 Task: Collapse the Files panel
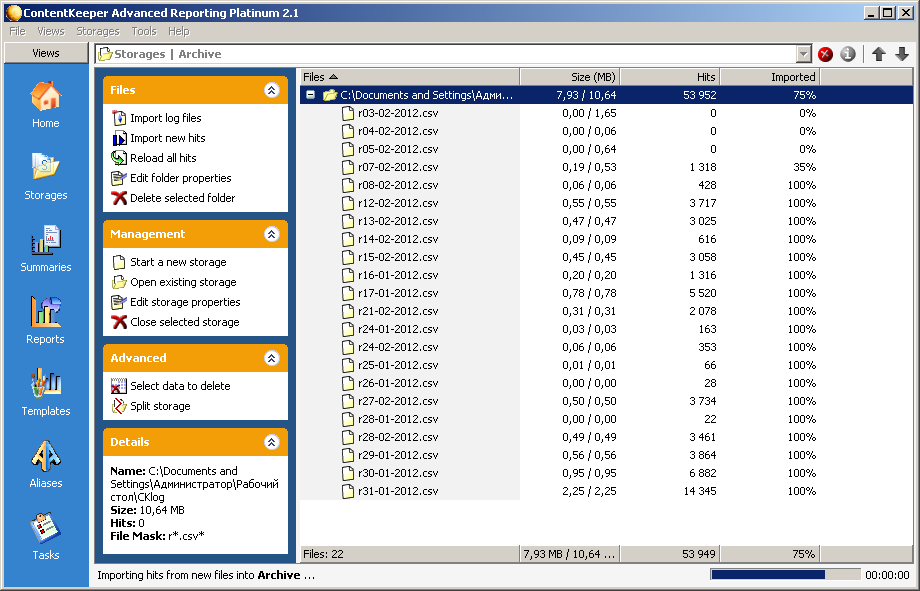(271, 90)
